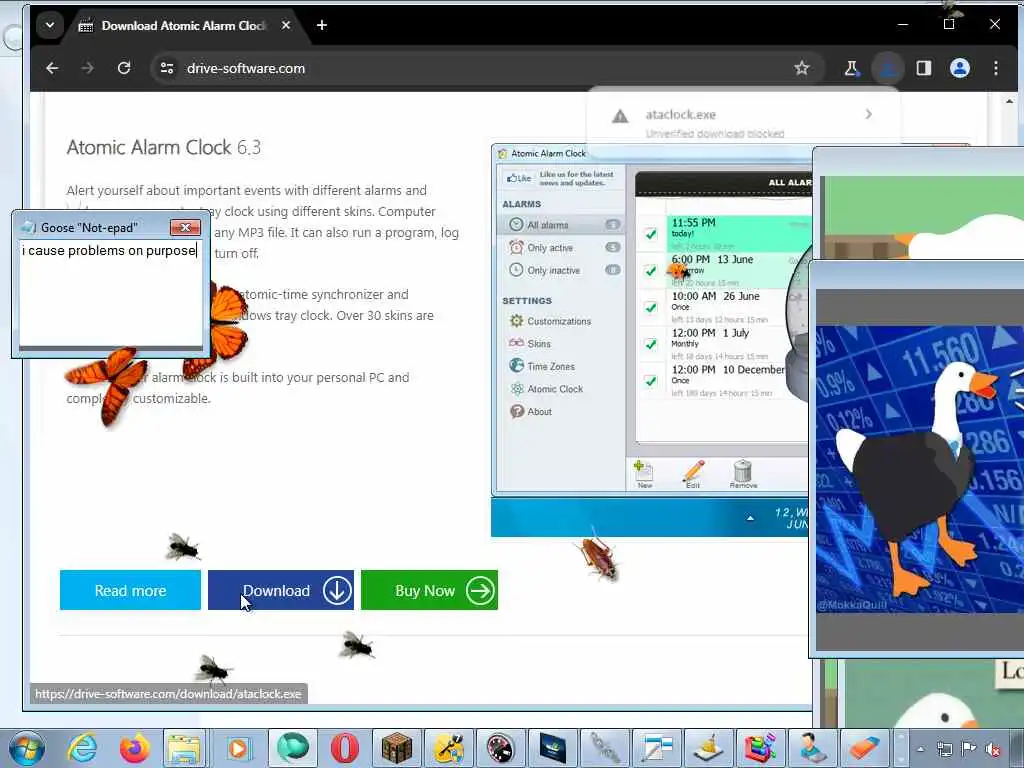
Task: Close the Goose "Not-epad" window
Action: [185, 227]
